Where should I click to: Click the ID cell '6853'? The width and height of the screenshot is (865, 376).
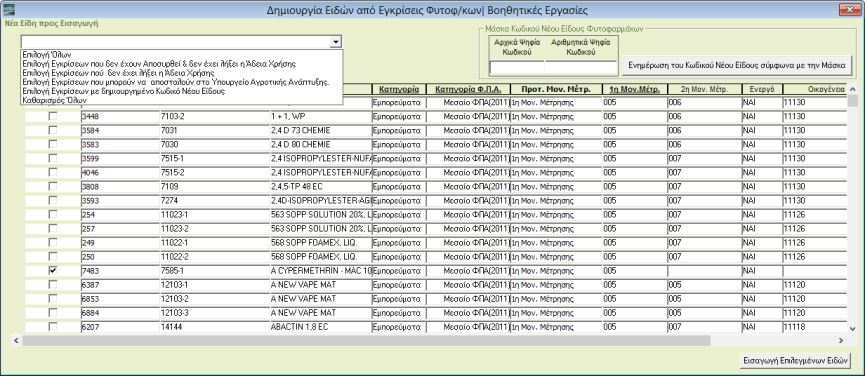coord(120,298)
